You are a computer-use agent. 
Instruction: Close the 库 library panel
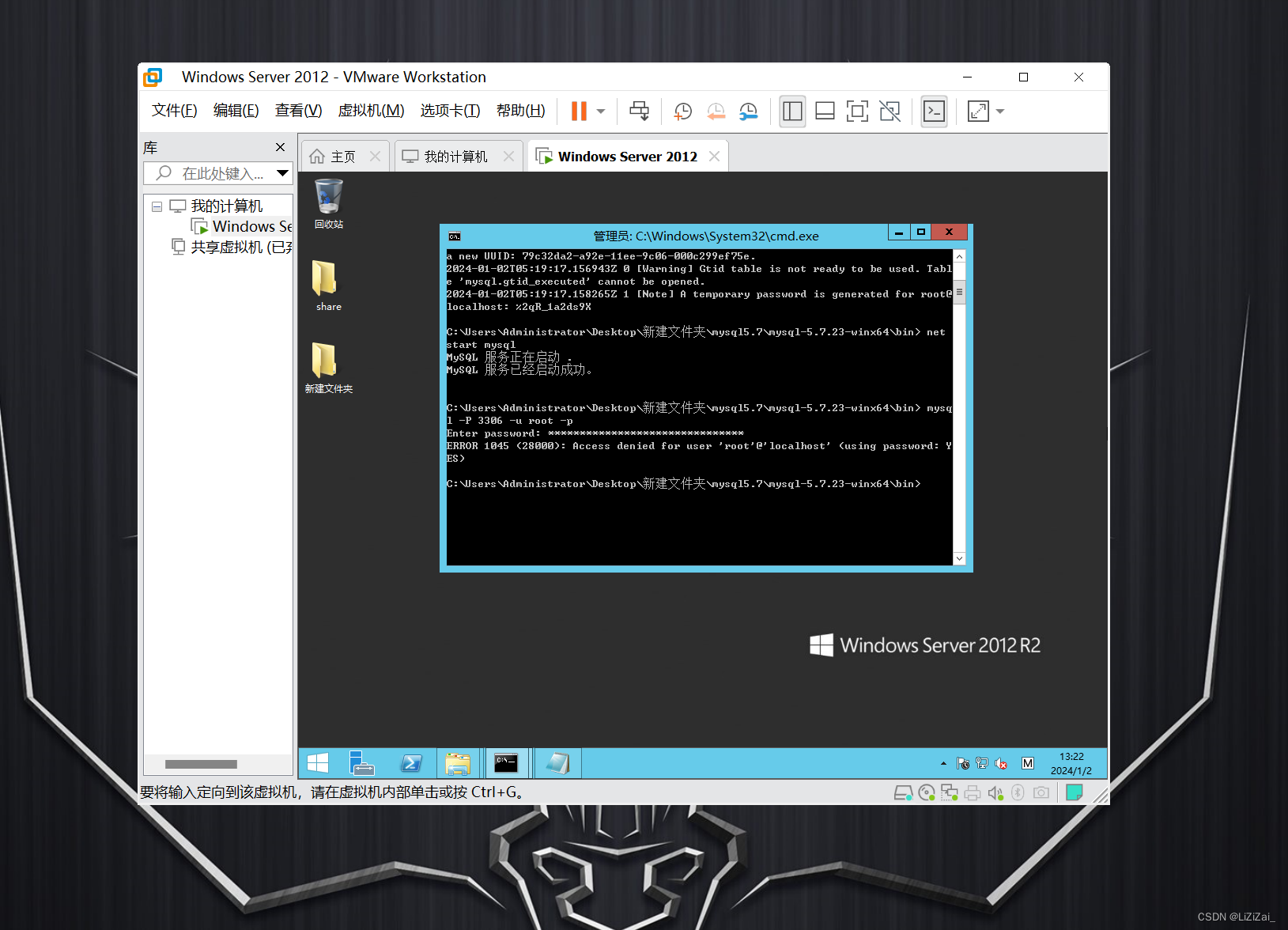point(280,147)
